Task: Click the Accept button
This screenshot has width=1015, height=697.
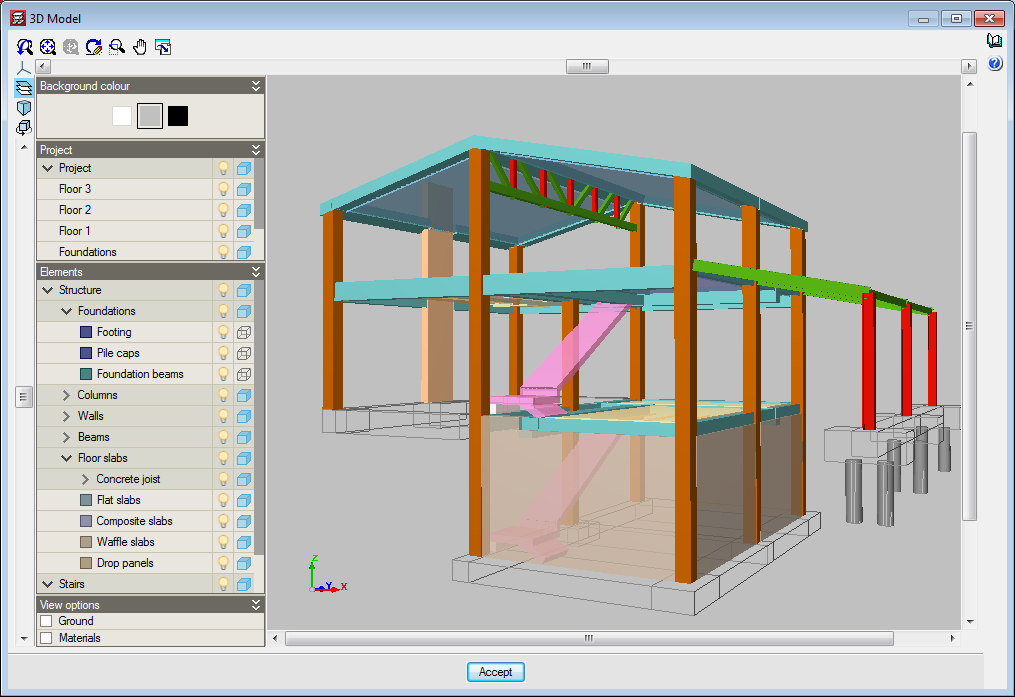Action: (495, 672)
